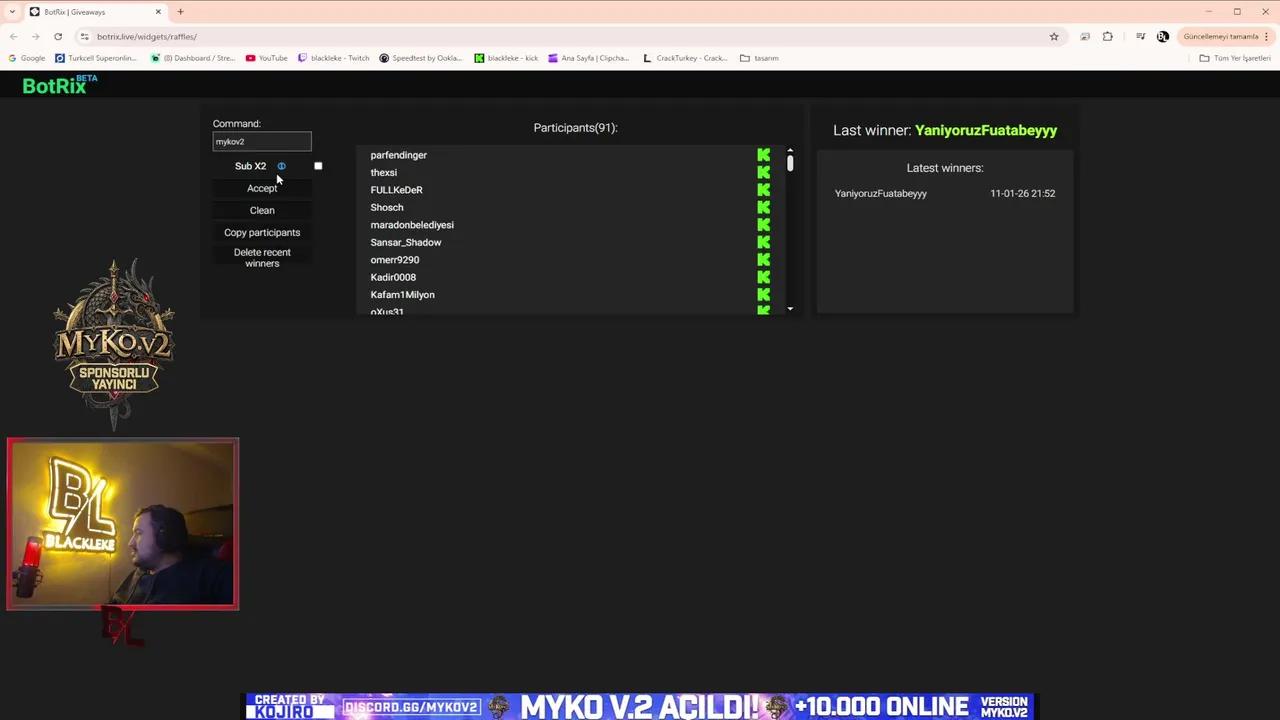The image size is (1280, 720).
Task: Click the Kick icon beside parfendinger
Action: [x=763, y=155]
